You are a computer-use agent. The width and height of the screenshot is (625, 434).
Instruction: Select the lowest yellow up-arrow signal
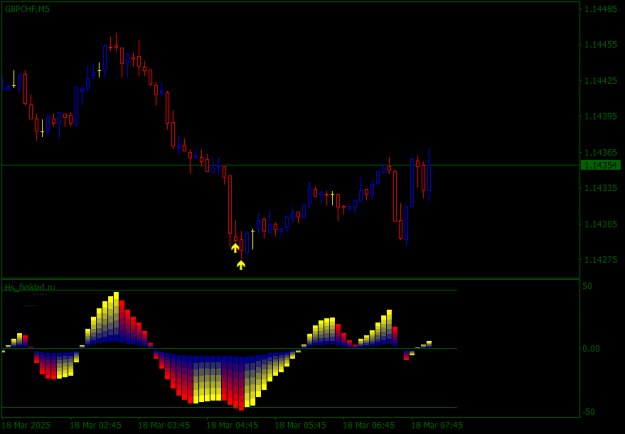coord(241,265)
